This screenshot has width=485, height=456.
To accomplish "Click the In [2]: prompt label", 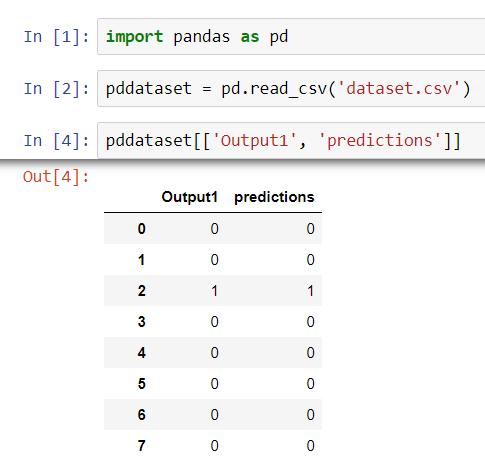I will (57, 89).
